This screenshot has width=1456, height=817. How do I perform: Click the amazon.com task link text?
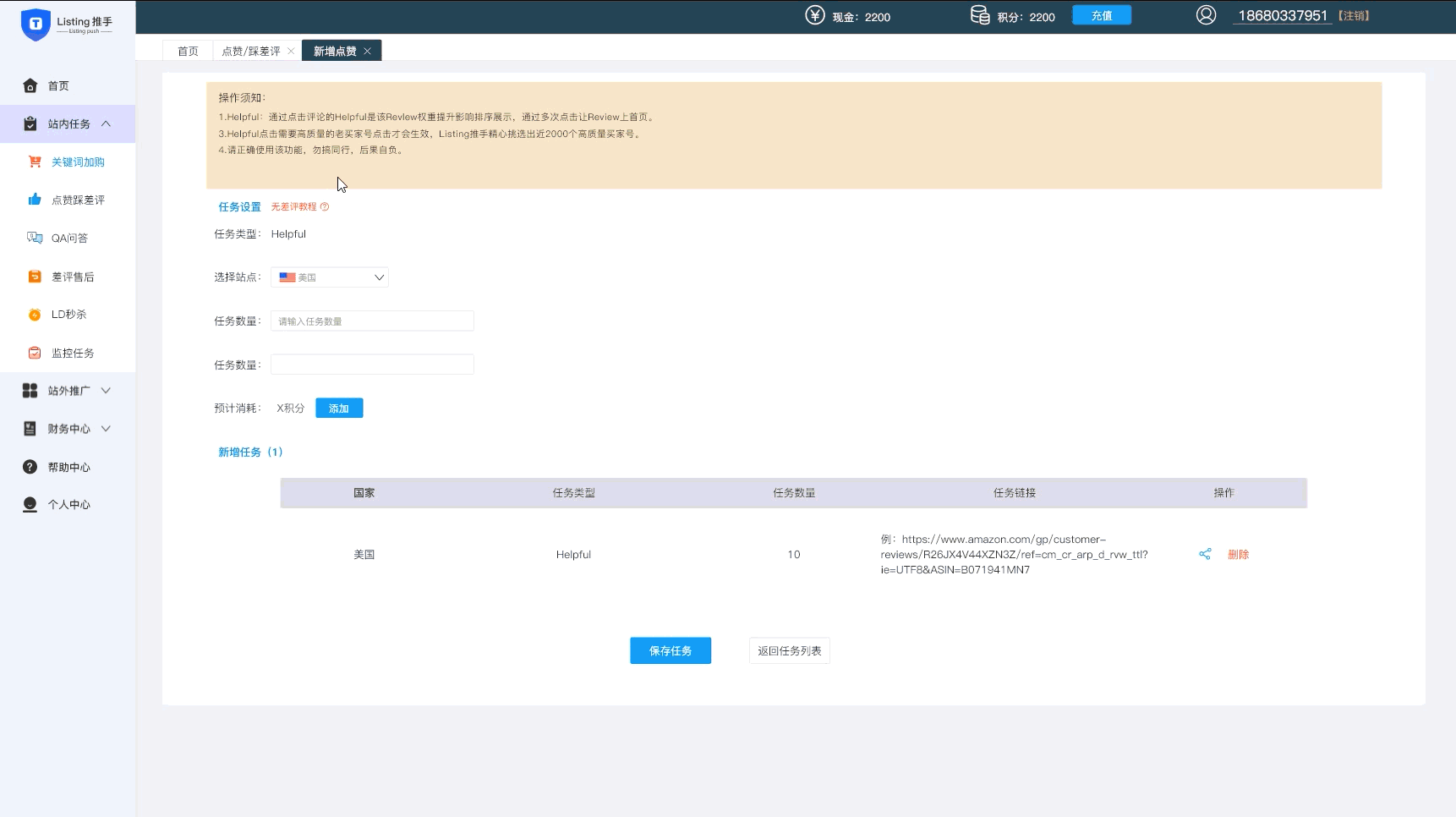tap(1014, 554)
